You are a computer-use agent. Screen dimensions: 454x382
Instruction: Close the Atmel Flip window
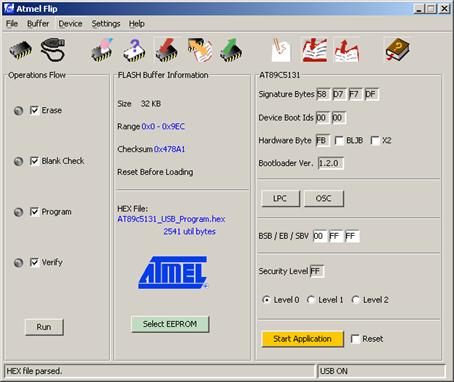coord(444,9)
